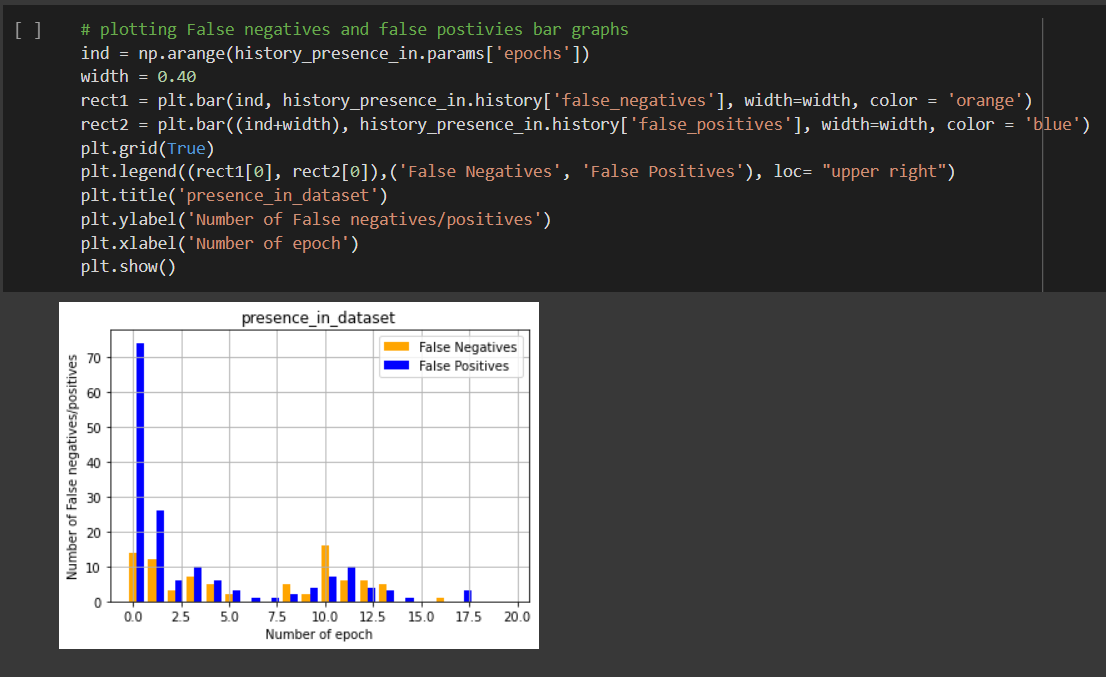Screen dimensions: 1106x677
Task: Click the orange False Negatives legend swatch
Action: pos(396,346)
